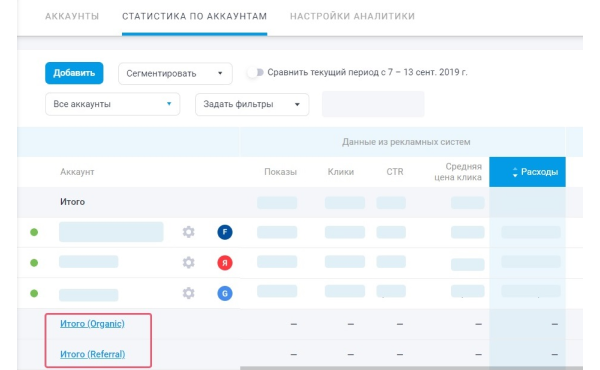The width and height of the screenshot is (600, 370).
Task: Expand the 'Все аккаунты' dropdown
Action: 112,104
